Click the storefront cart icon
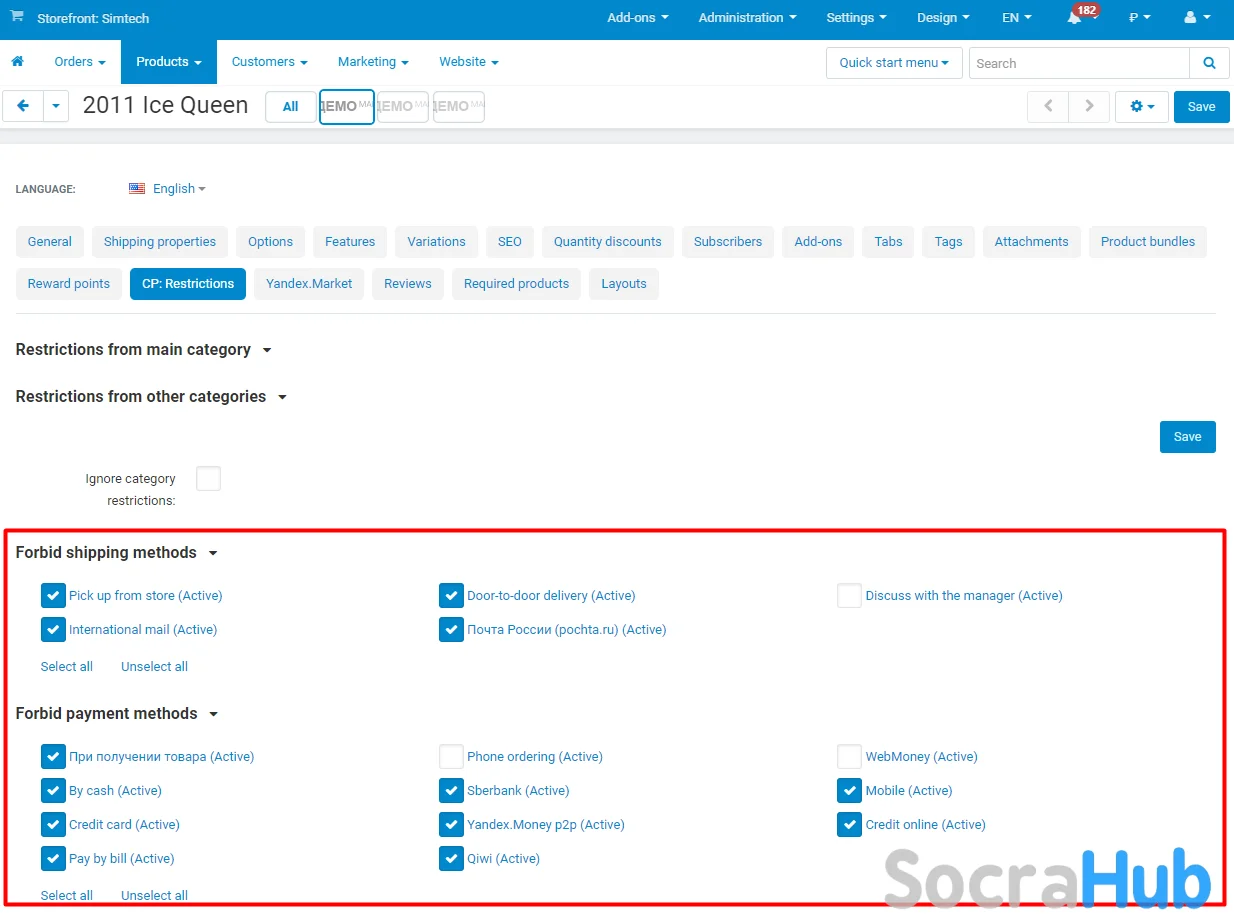This screenshot has height=914, width=1234. click(17, 17)
